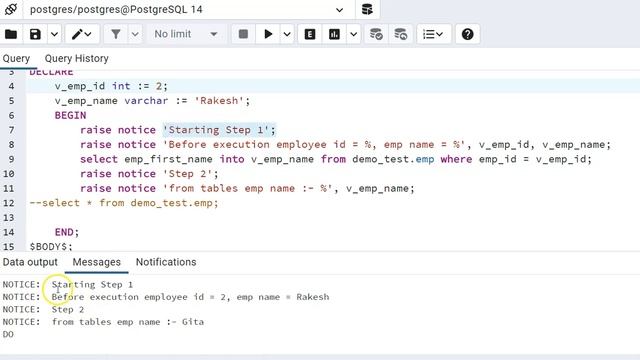Click the Rollback transaction icon
This screenshot has width=640, height=360.
coord(400,34)
